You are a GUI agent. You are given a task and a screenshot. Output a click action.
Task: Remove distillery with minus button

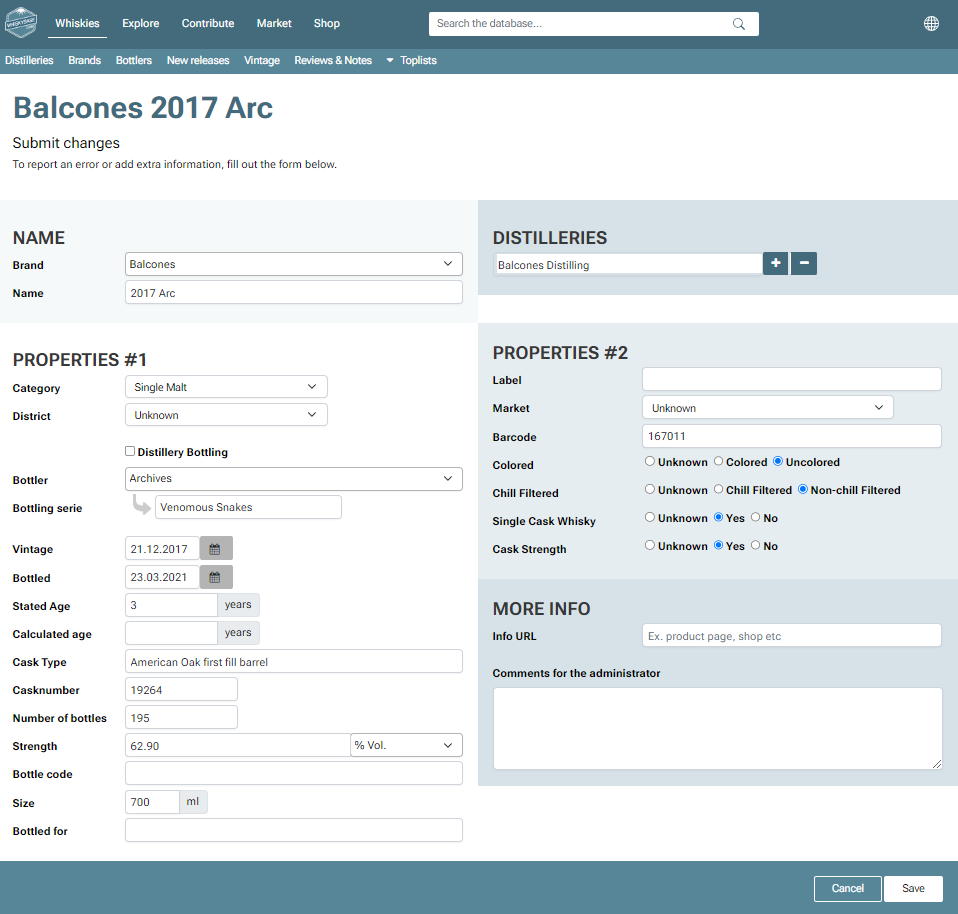[804, 263]
